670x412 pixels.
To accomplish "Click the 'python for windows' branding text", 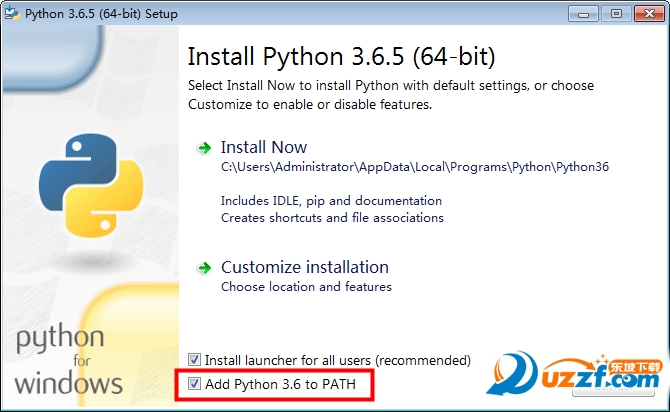I will point(66,360).
